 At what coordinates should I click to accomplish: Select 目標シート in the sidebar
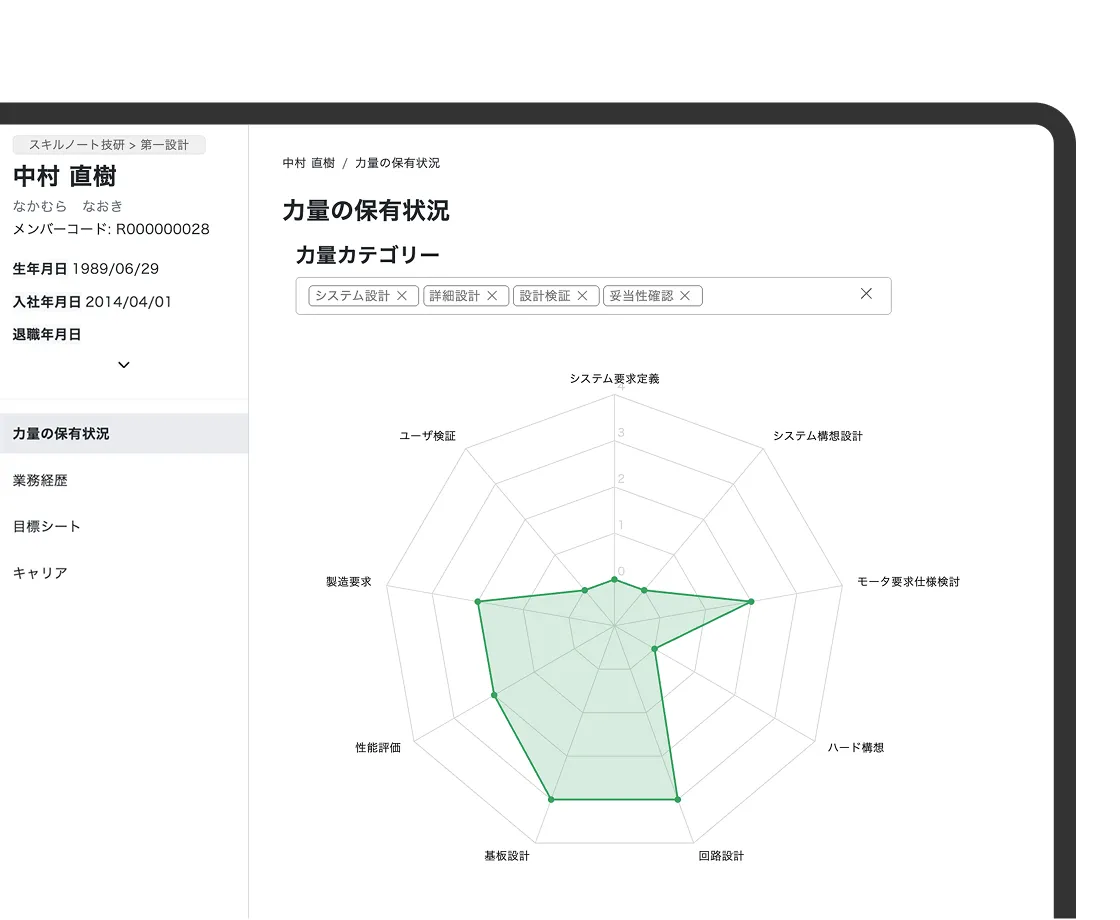tap(47, 527)
